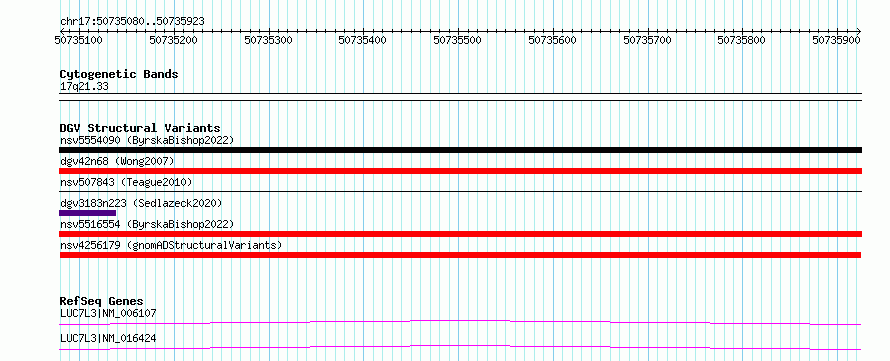Click the red dgv42n68 variant bar
890x361 pixels.
460,171
